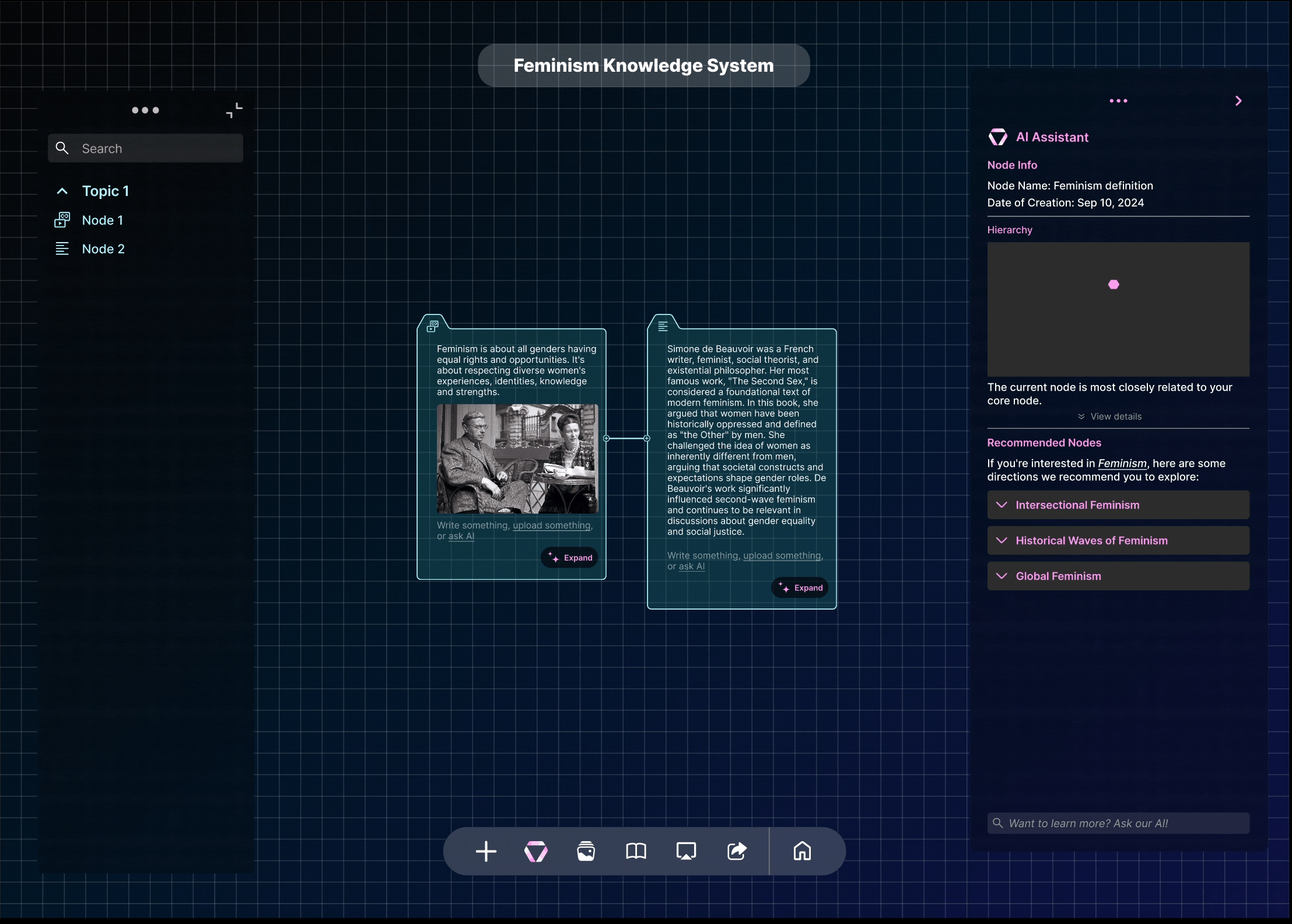
Task: Click the share icon in the toolbar
Action: tap(736, 851)
